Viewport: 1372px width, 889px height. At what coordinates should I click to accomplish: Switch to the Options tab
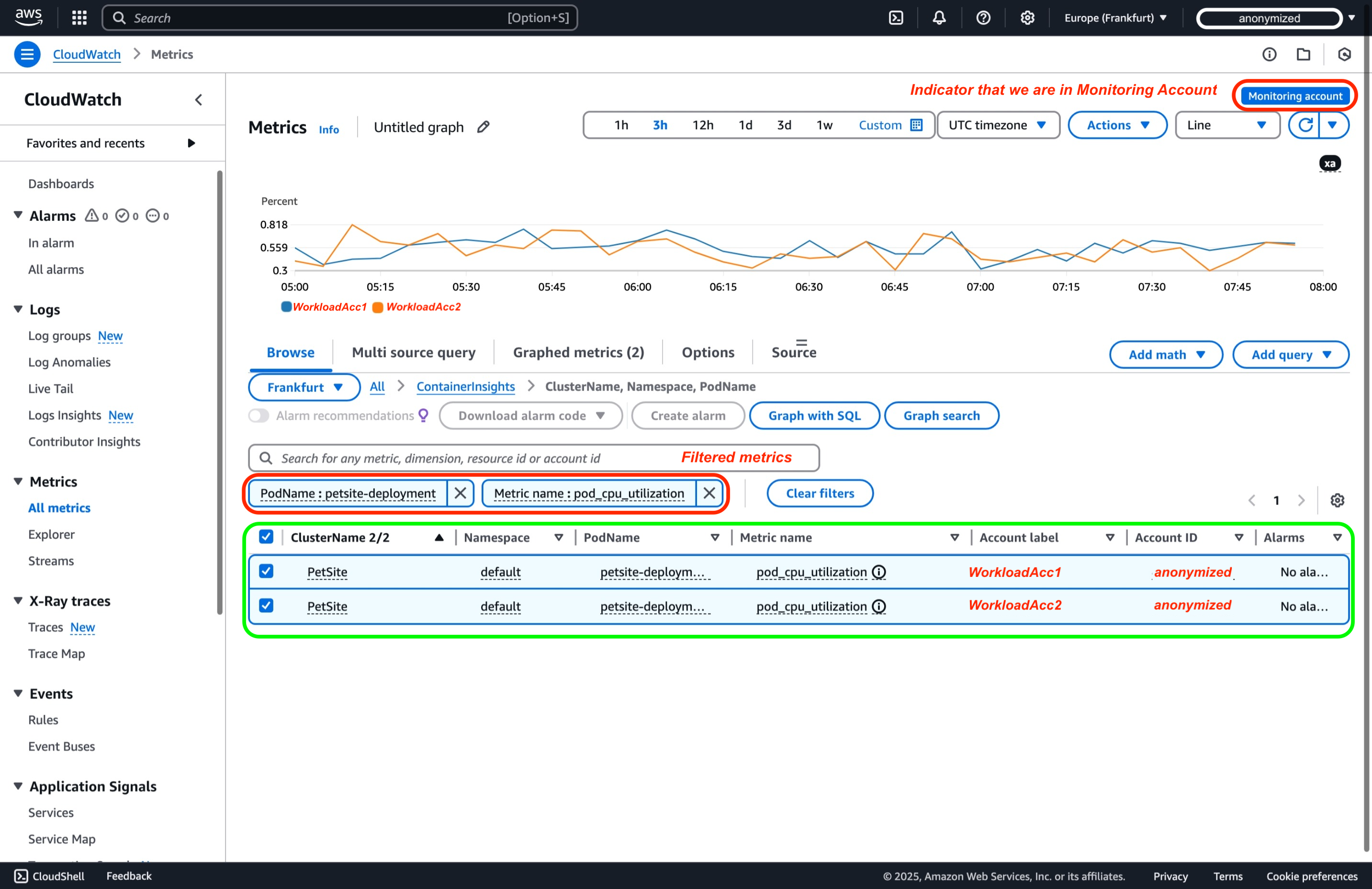tap(708, 352)
